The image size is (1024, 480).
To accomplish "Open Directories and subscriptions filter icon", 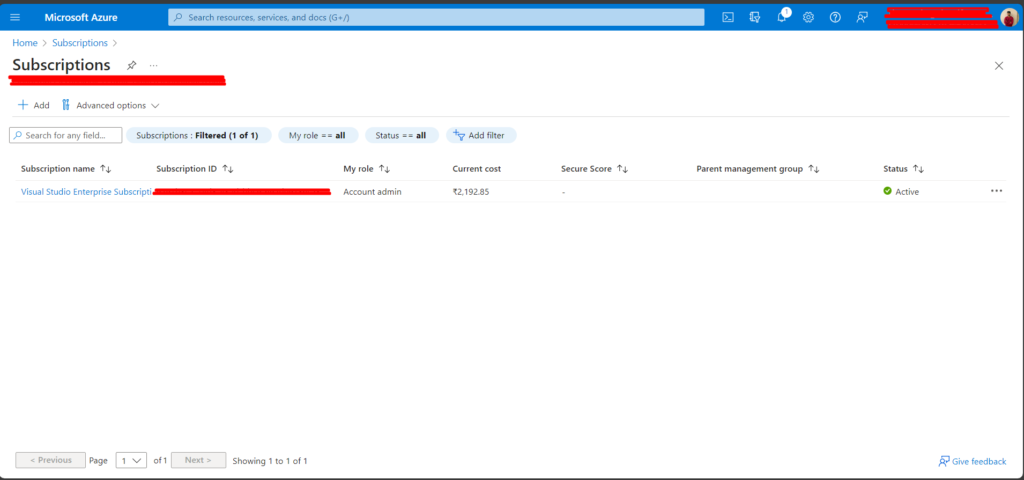I will pos(755,18).
